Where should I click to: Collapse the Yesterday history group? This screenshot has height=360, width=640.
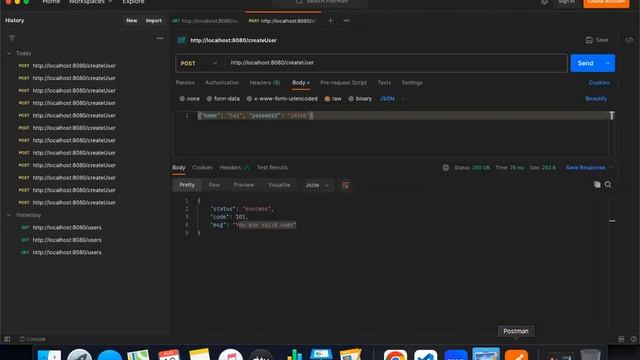[9, 215]
